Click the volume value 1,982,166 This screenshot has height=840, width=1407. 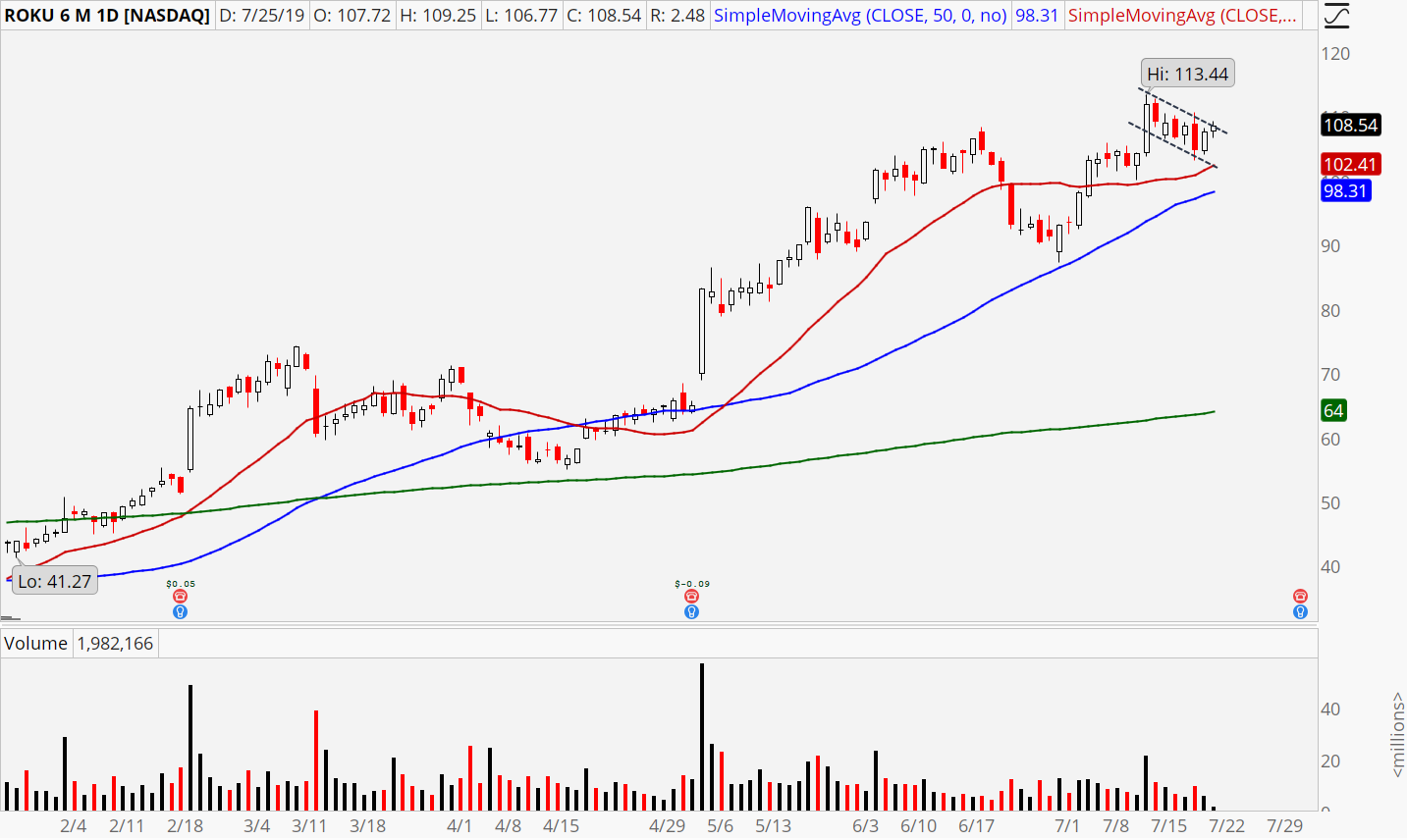coord(115,644)
